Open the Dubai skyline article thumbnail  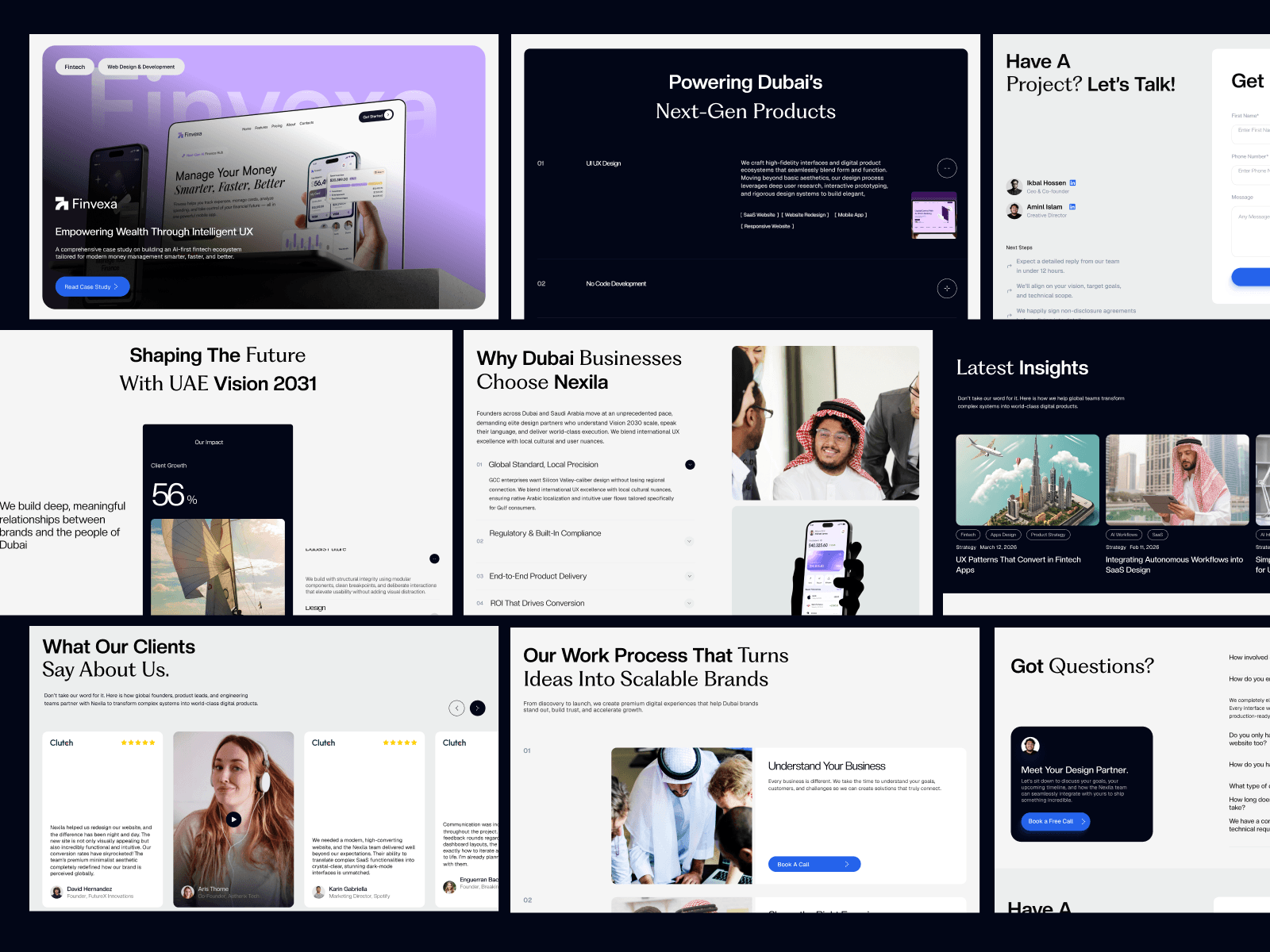tap(1028, 480)
